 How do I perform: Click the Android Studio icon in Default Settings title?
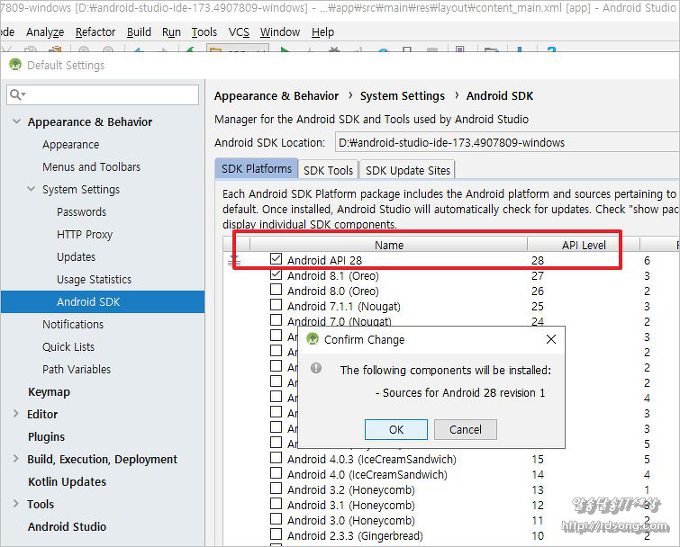15,65
